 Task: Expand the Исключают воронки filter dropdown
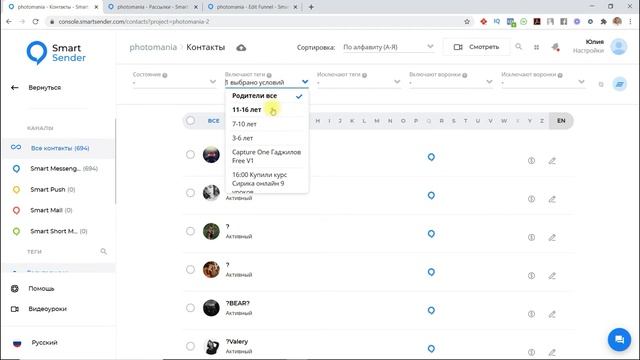coord(543,82)
